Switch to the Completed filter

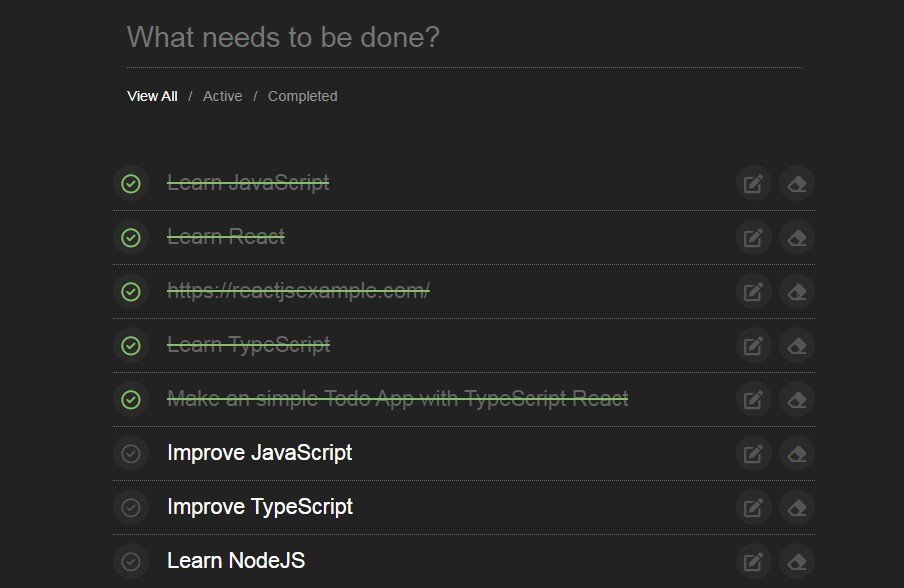(302, 96)
